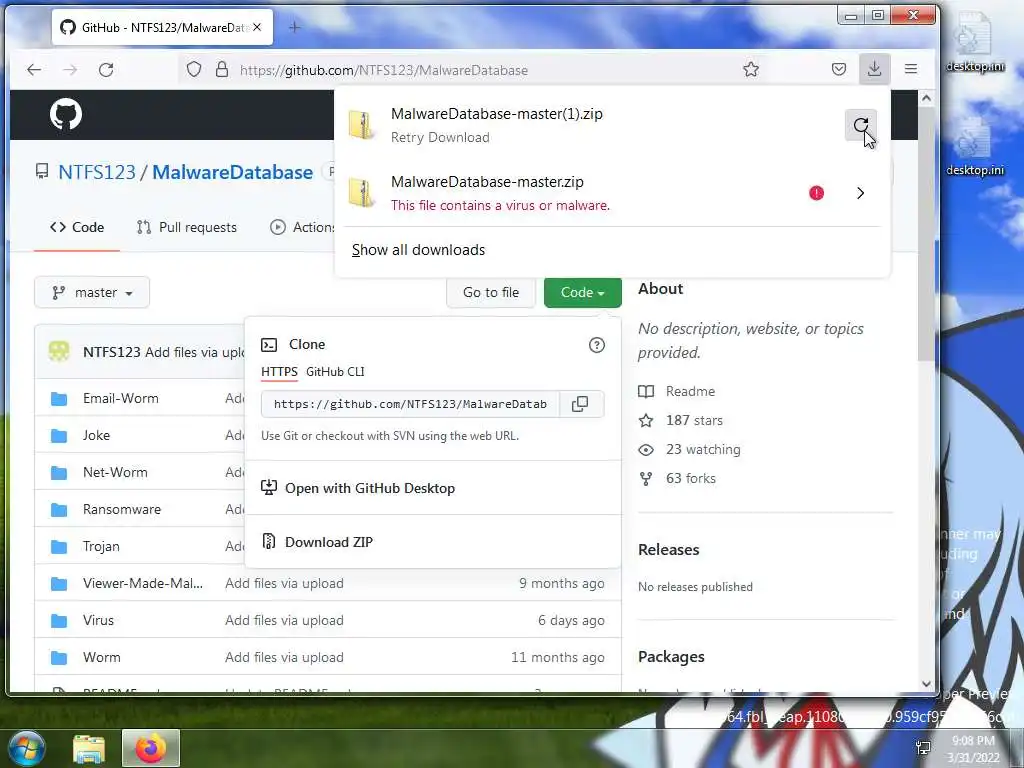Open the Viewer-Made-Mal... folder
The width and height of the screenshot is (1024, 768).
coord(143,583)
